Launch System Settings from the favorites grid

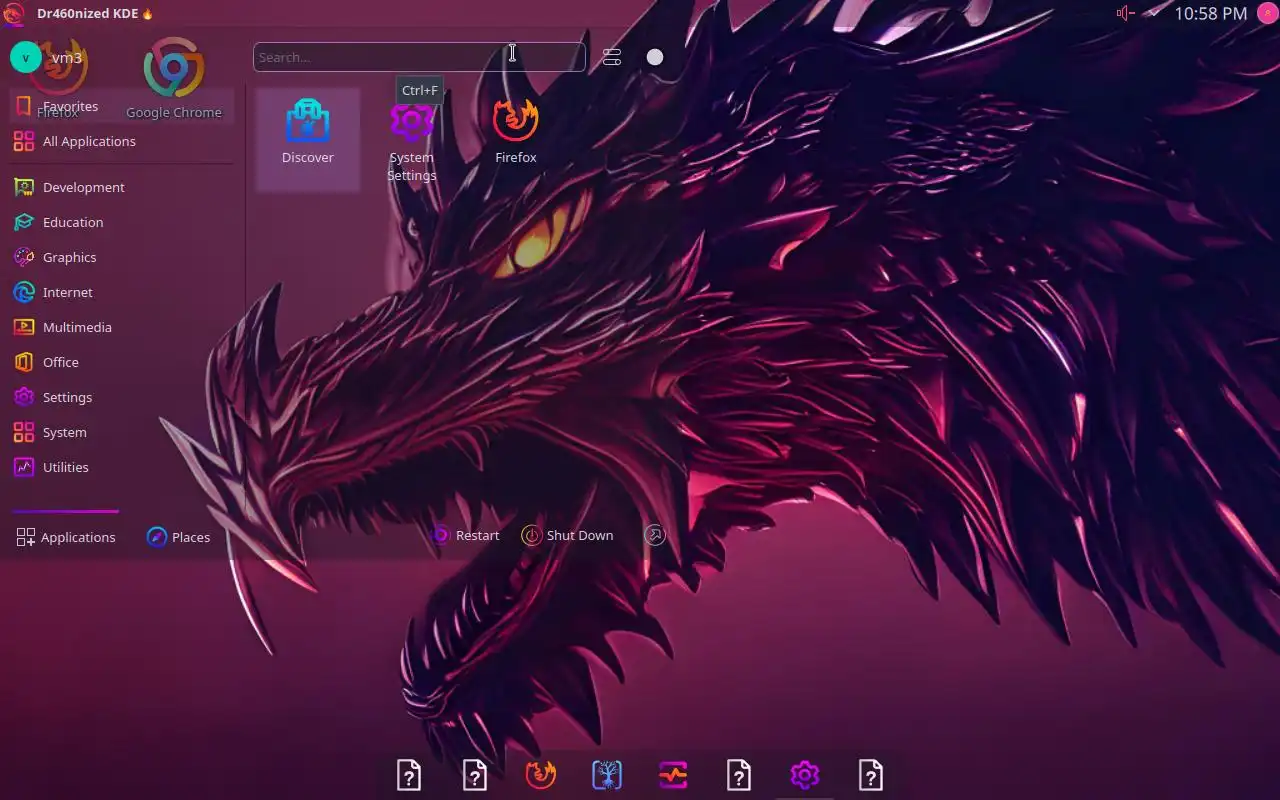pos(412,139)
